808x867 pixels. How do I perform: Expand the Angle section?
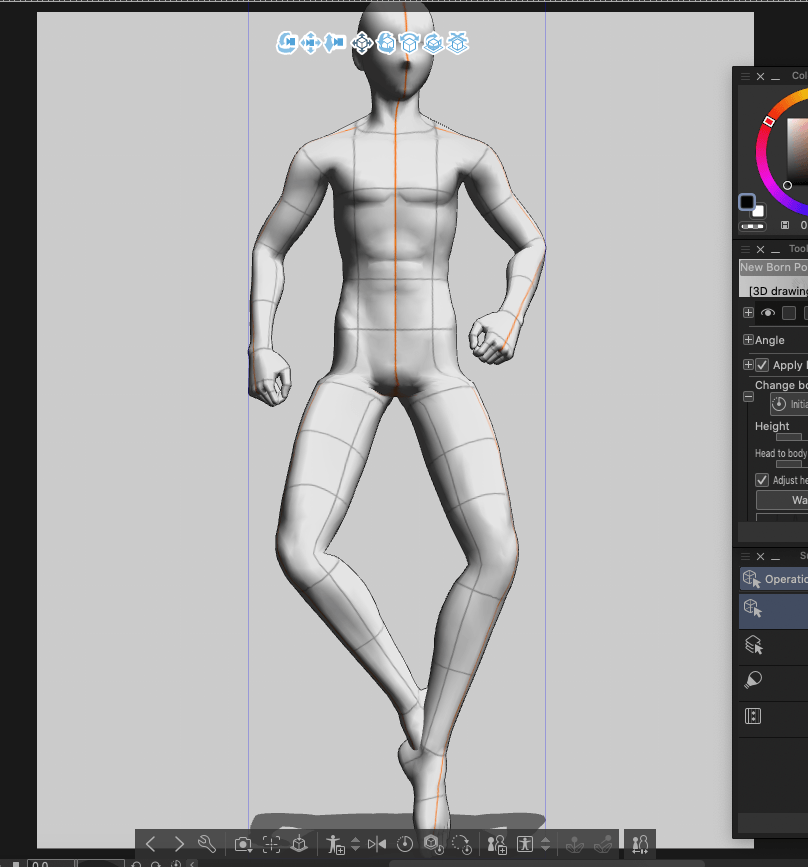coord(748,340)
